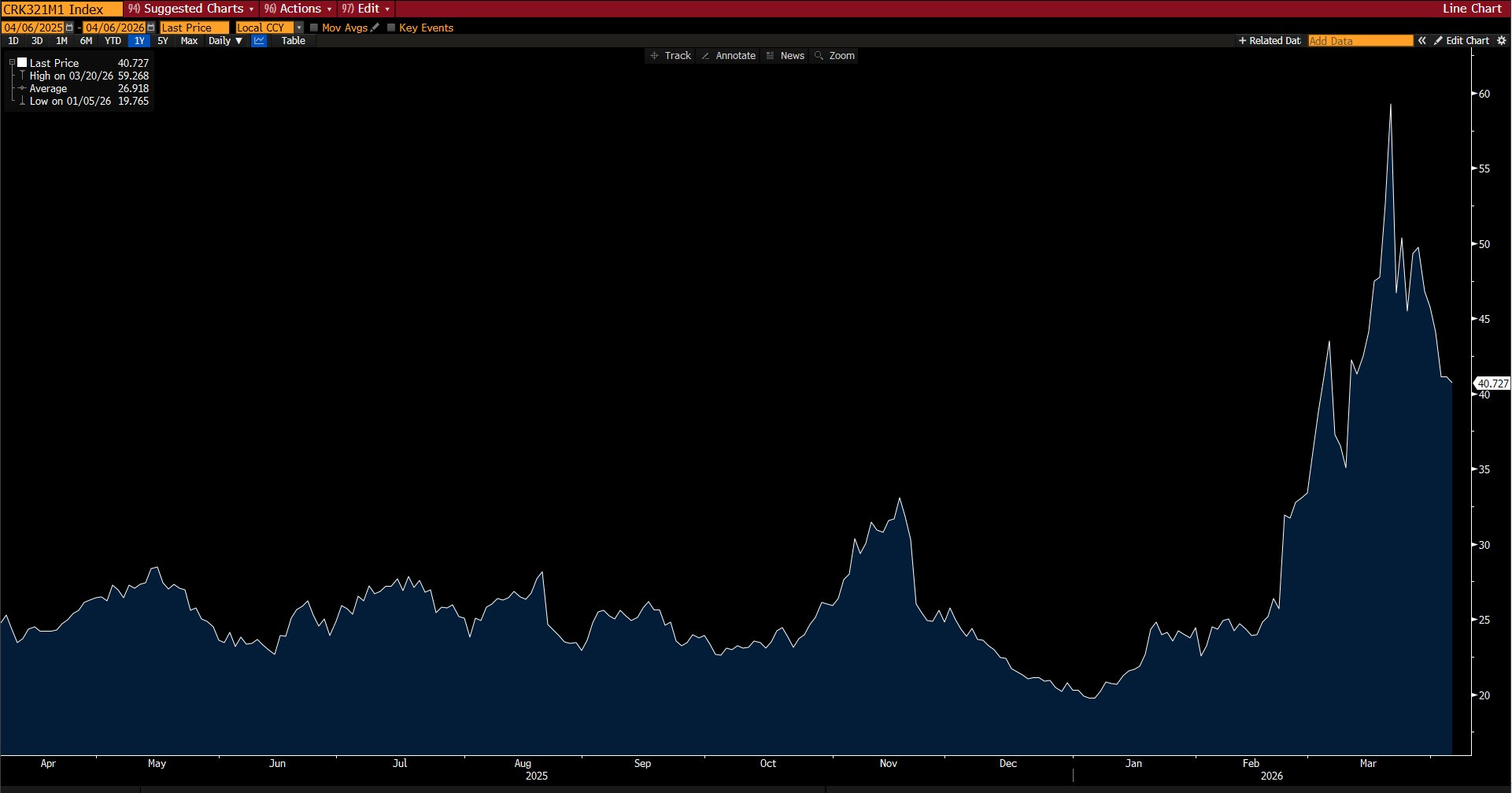
Task: Select the Annotate pencil tool
Action: (728, 56)
